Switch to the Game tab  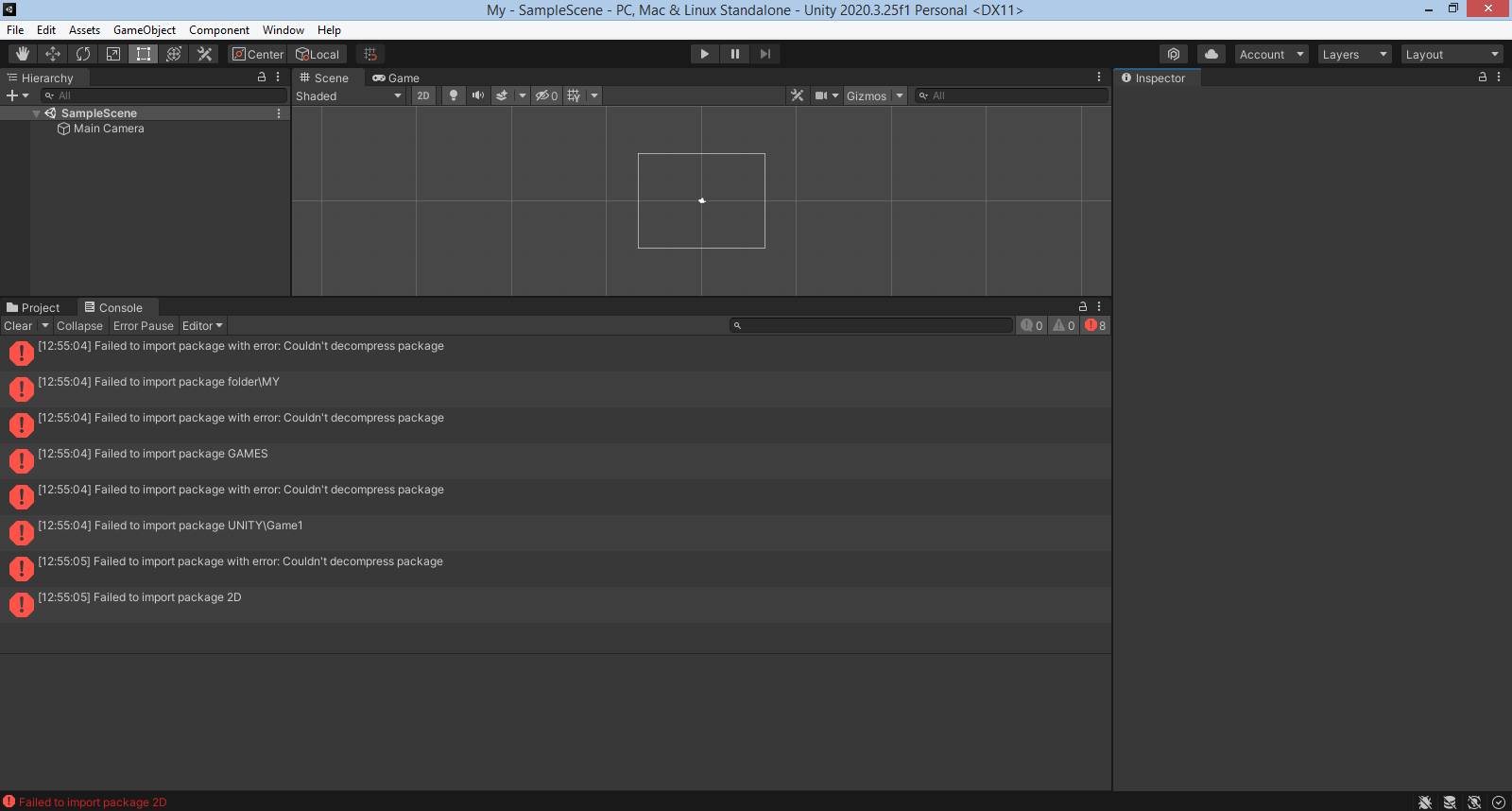tap(396, 78)
